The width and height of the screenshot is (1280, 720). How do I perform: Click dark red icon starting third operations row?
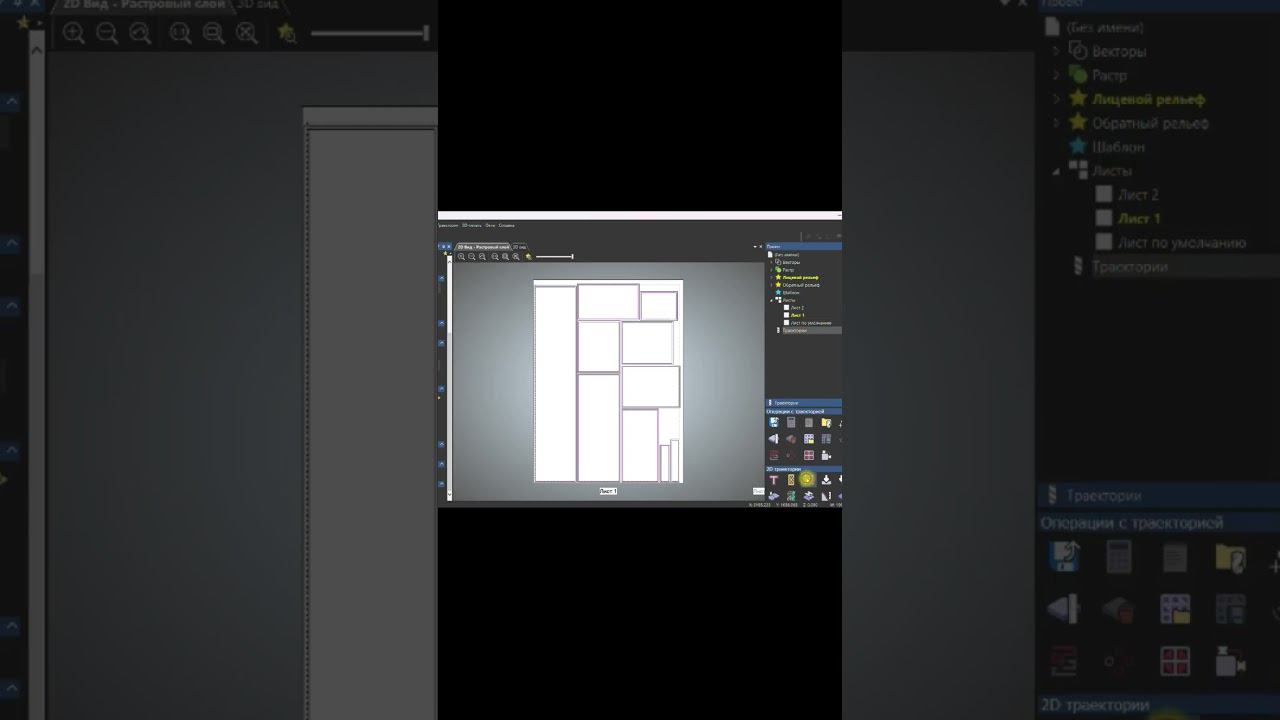773,455
